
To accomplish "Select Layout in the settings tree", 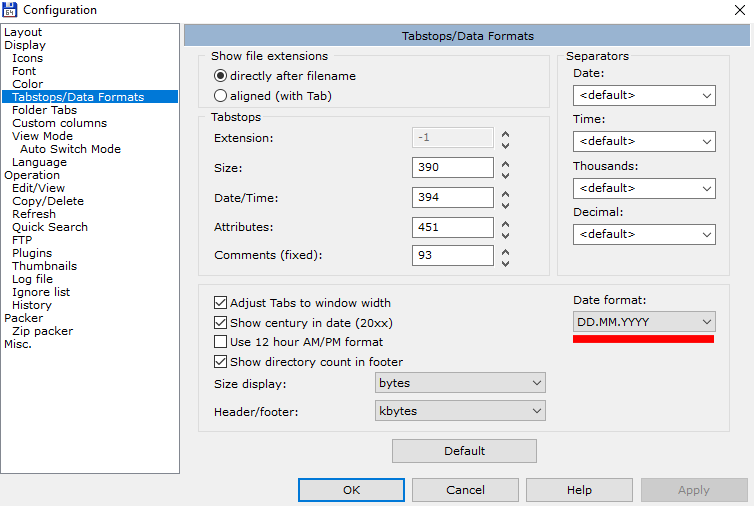I will (x=23, y=32).
